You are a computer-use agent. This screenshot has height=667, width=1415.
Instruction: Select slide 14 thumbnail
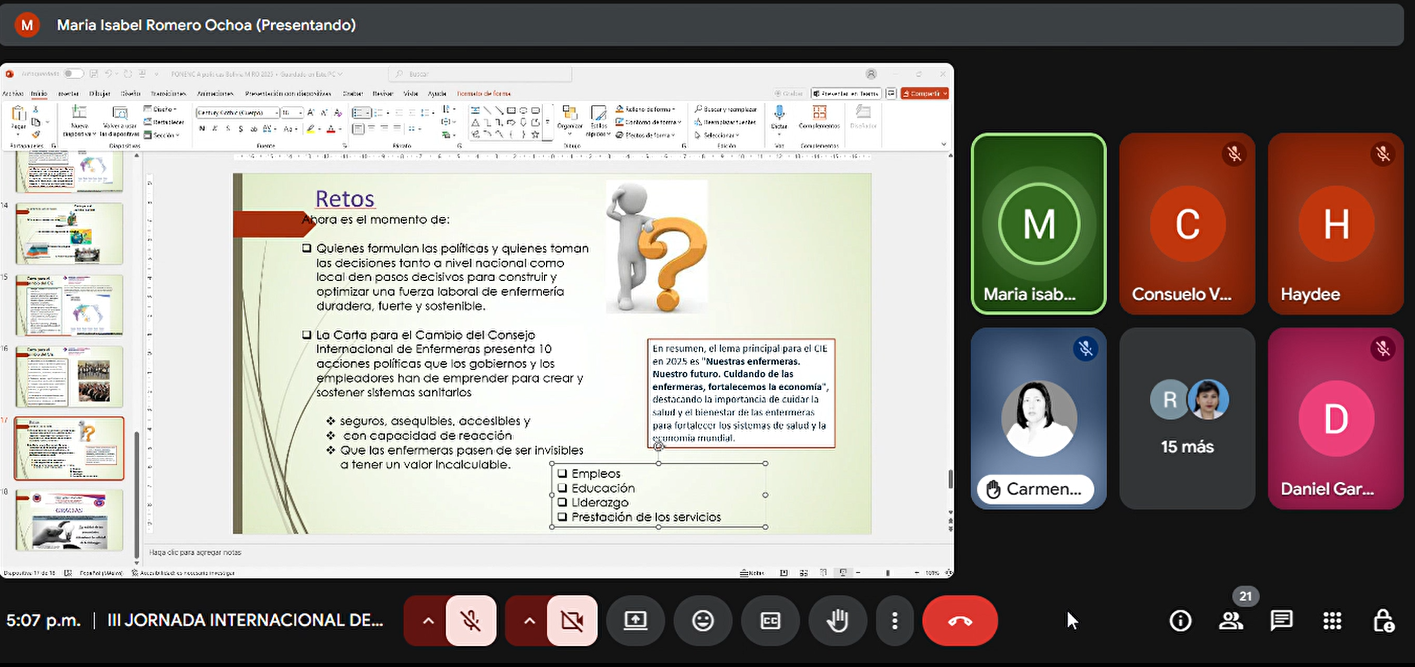coord(69,234)
